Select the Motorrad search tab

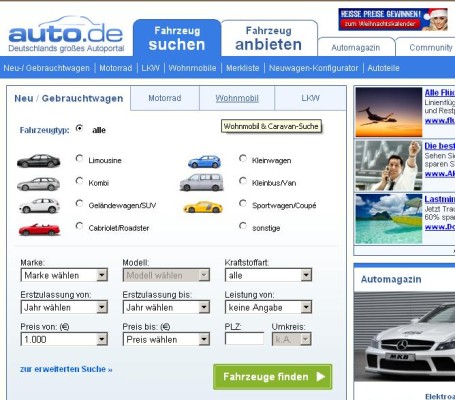(165, 98)
